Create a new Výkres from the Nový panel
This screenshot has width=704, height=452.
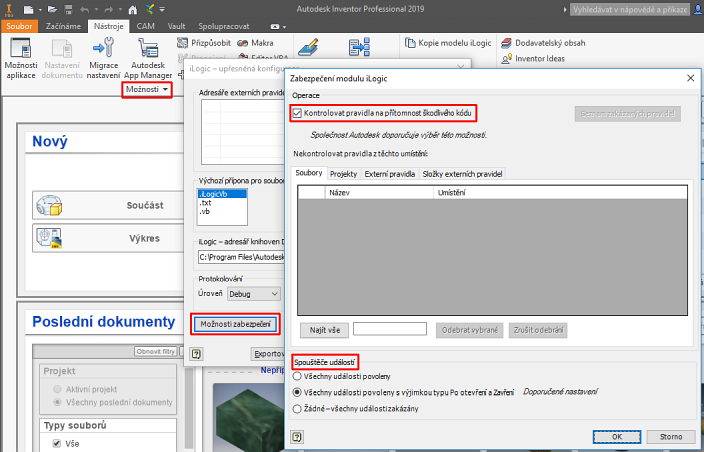(108, 238)
